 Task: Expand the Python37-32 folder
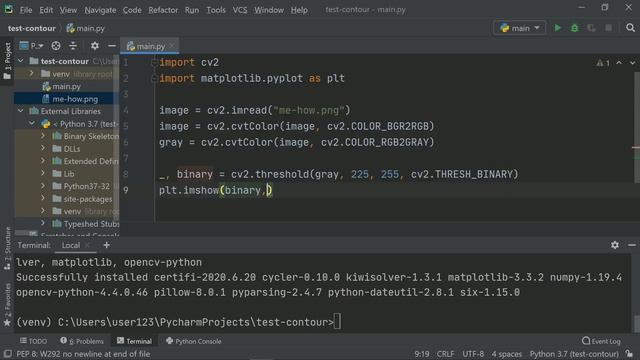pyautogui.click(x=43, y=186)
